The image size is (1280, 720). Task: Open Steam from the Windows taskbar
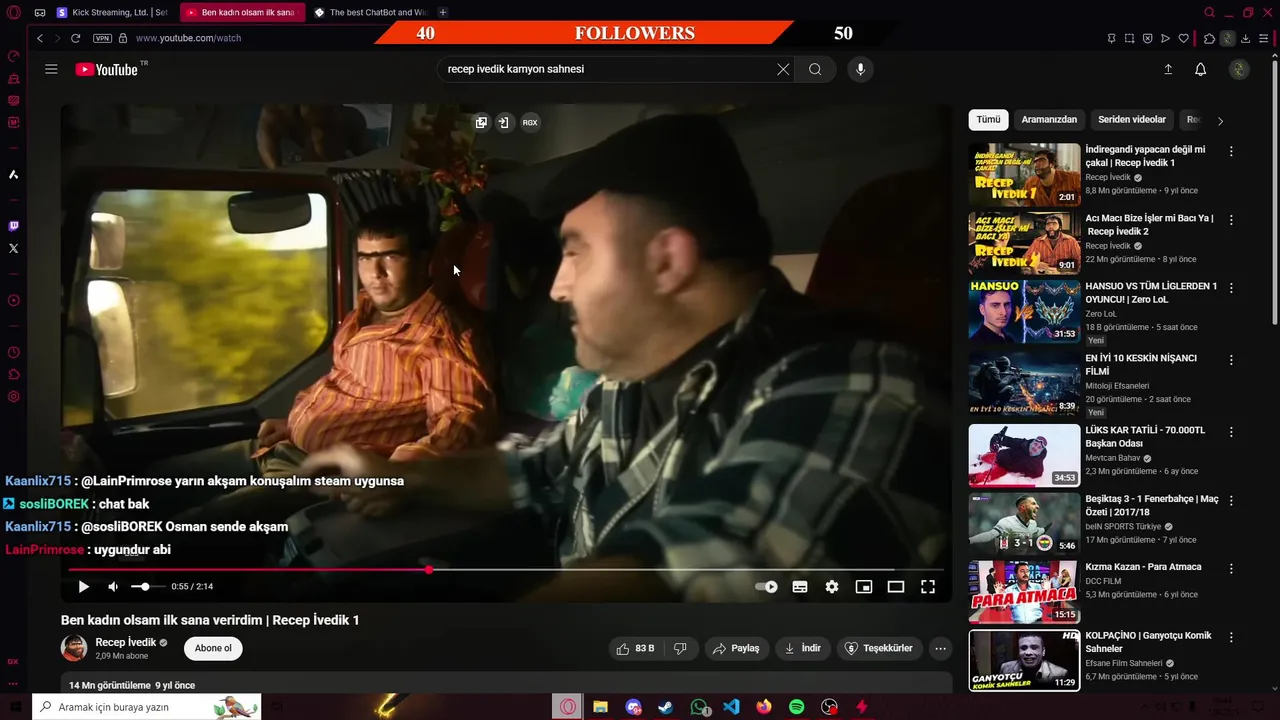[665, 707]
